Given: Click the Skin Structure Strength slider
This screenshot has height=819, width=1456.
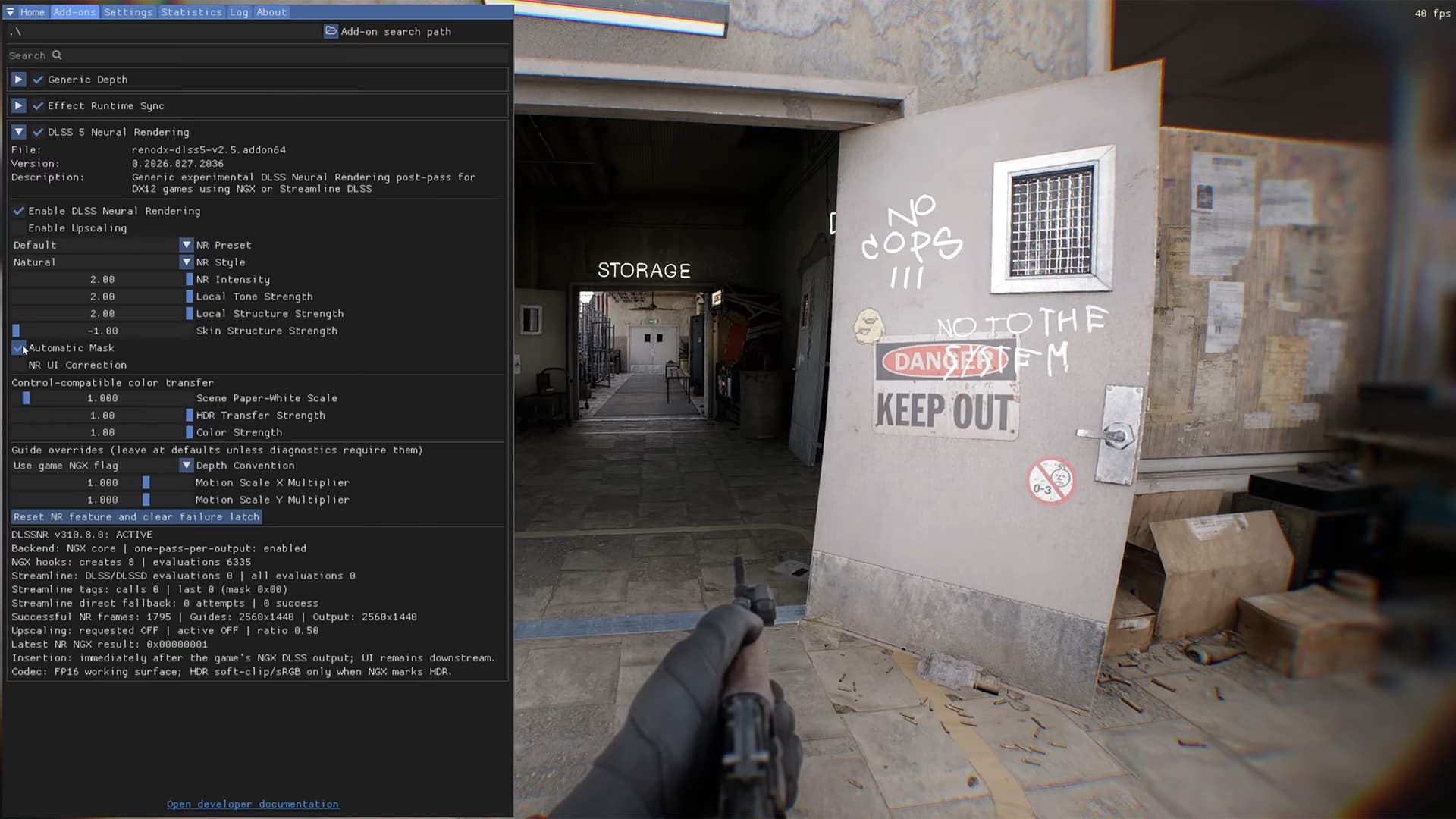Looking at the screenshot, I should pyautogui.click(x=102, y=331).
